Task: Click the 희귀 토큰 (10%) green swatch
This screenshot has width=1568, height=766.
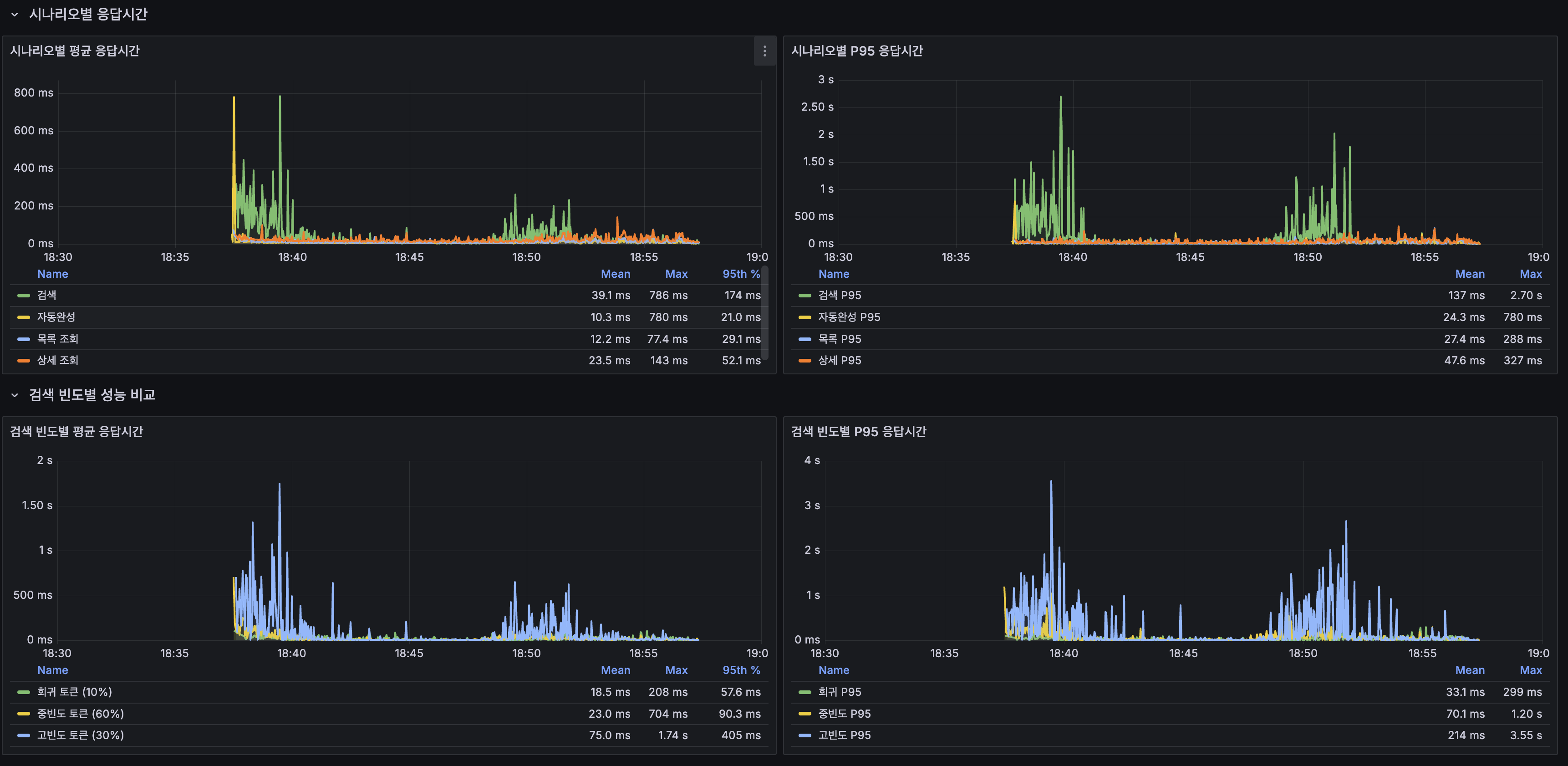Action: click(x=24, y=692)
